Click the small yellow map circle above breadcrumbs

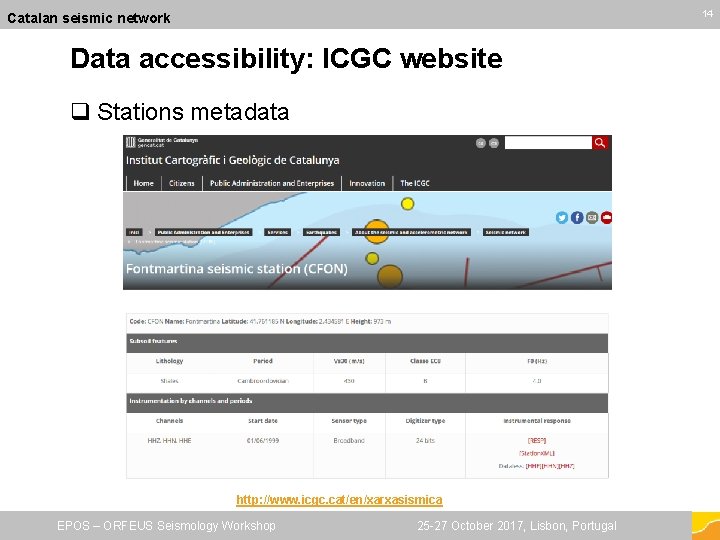(407, 203)
